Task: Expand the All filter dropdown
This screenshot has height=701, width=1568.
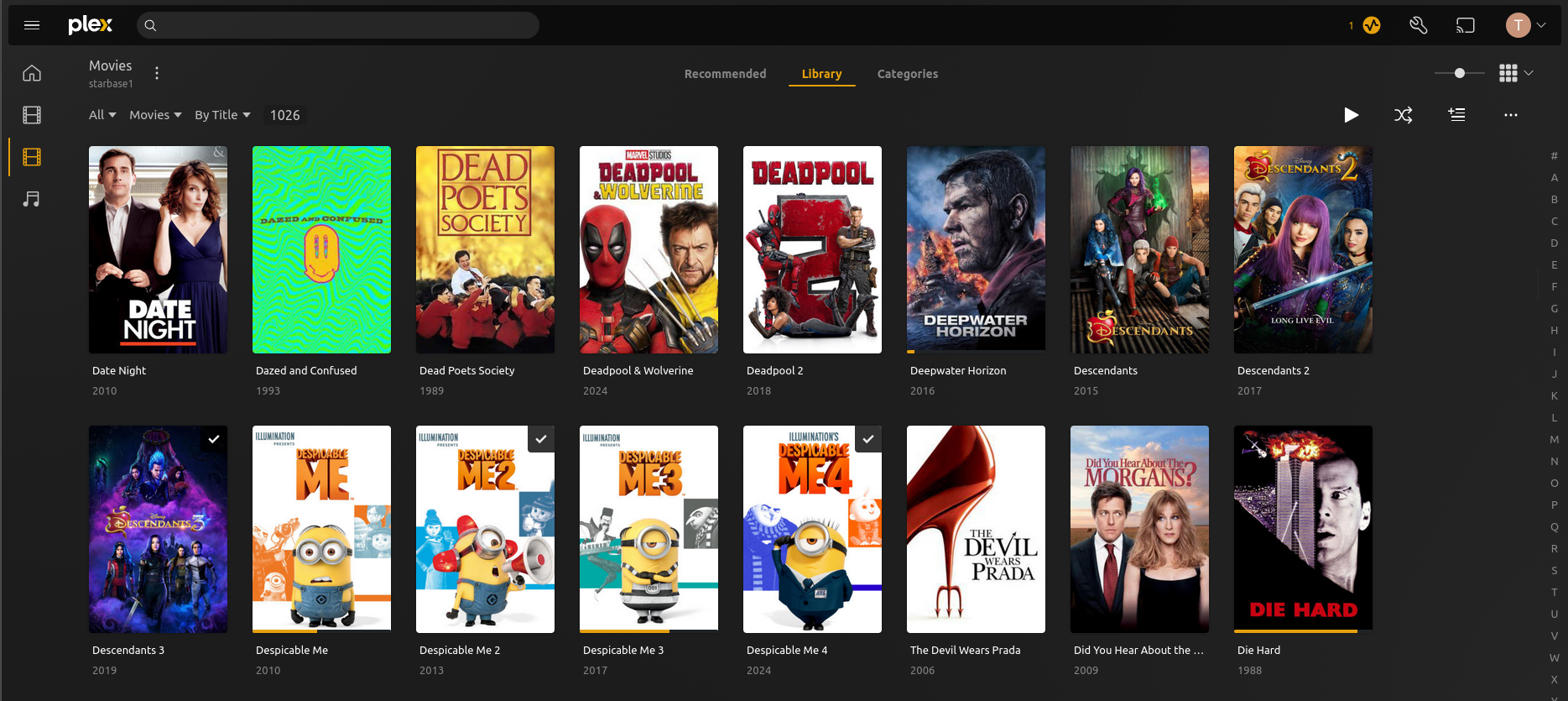Action: tap(102, 115)
